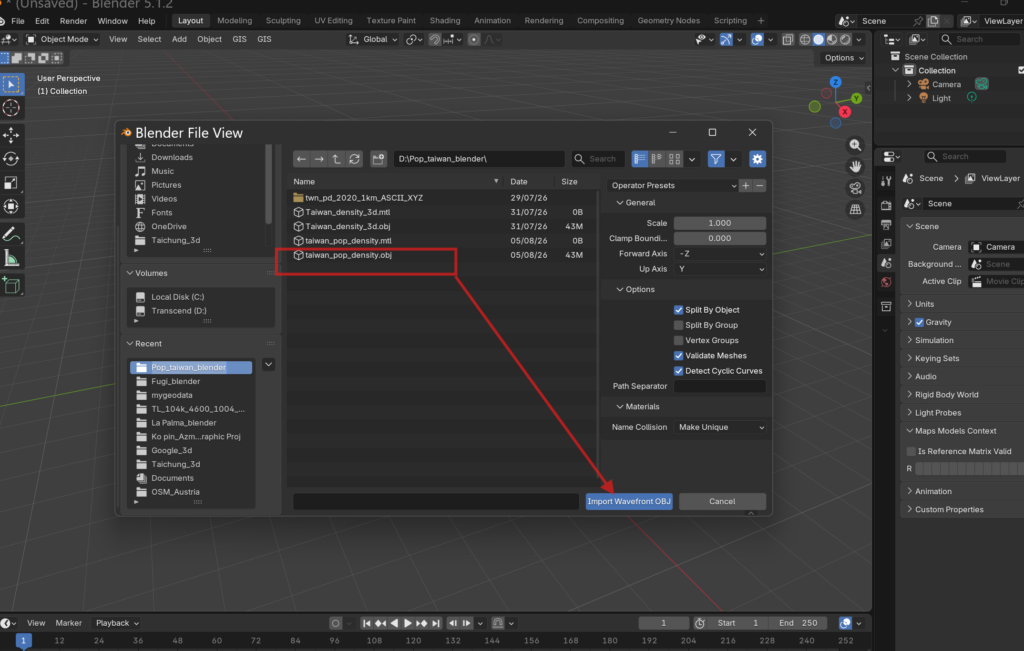The width and height of the screenshot is (1024, 651).
Task: Open the viewport Options button
Action: [843, 57]
